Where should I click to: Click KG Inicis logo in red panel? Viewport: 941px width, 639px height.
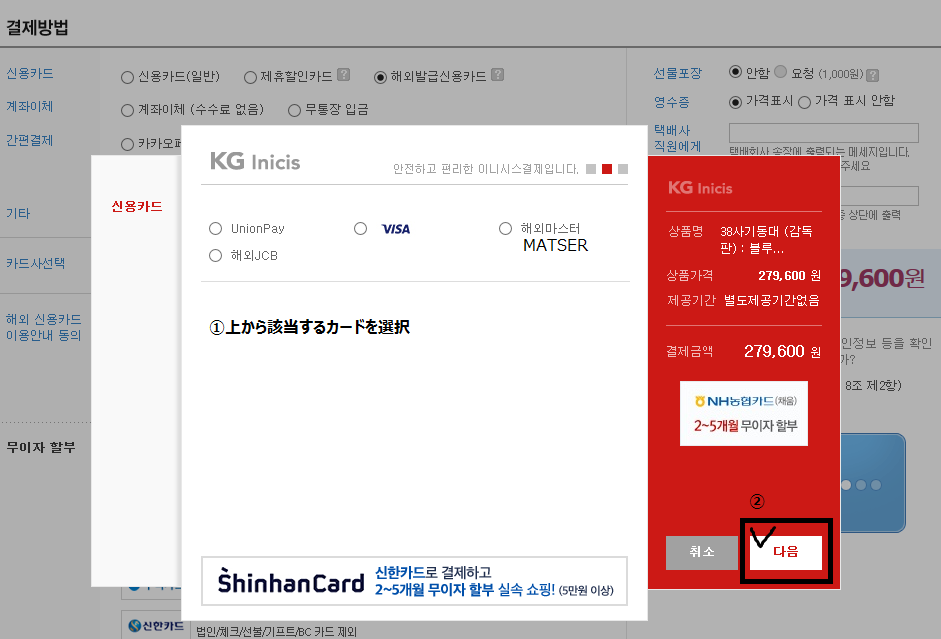pos(700,188)
